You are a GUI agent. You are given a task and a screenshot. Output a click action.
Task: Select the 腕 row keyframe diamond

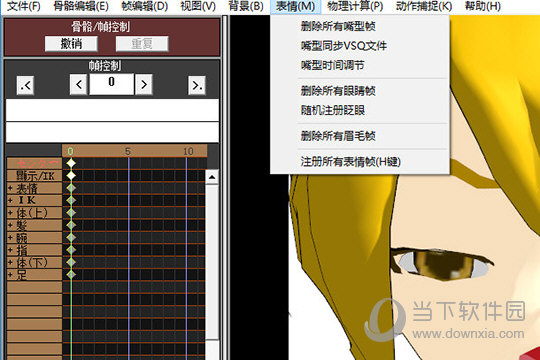pyautogui.click(x=71, y=237)
